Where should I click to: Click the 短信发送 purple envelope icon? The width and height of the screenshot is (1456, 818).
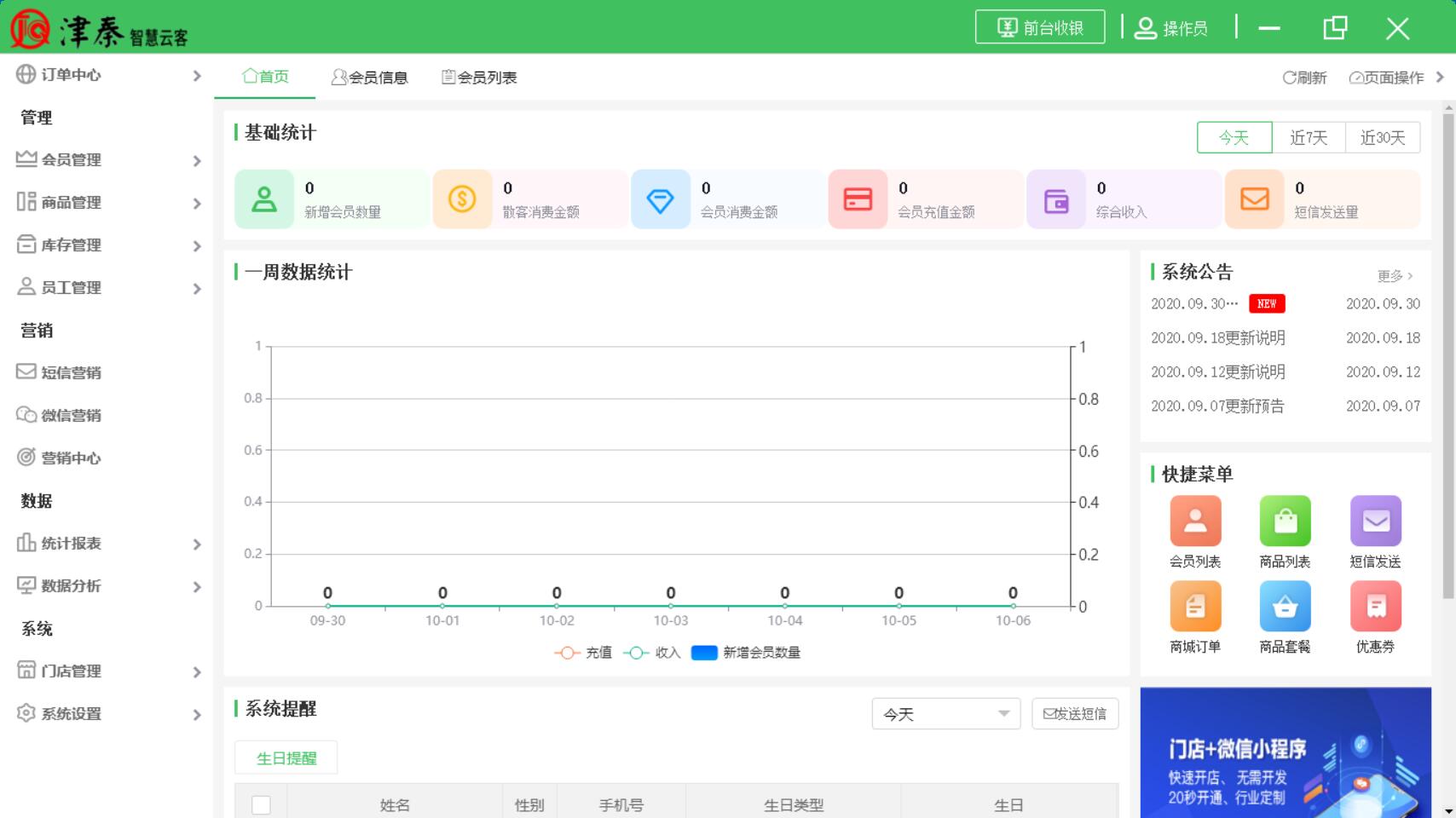coord(1375,521)
